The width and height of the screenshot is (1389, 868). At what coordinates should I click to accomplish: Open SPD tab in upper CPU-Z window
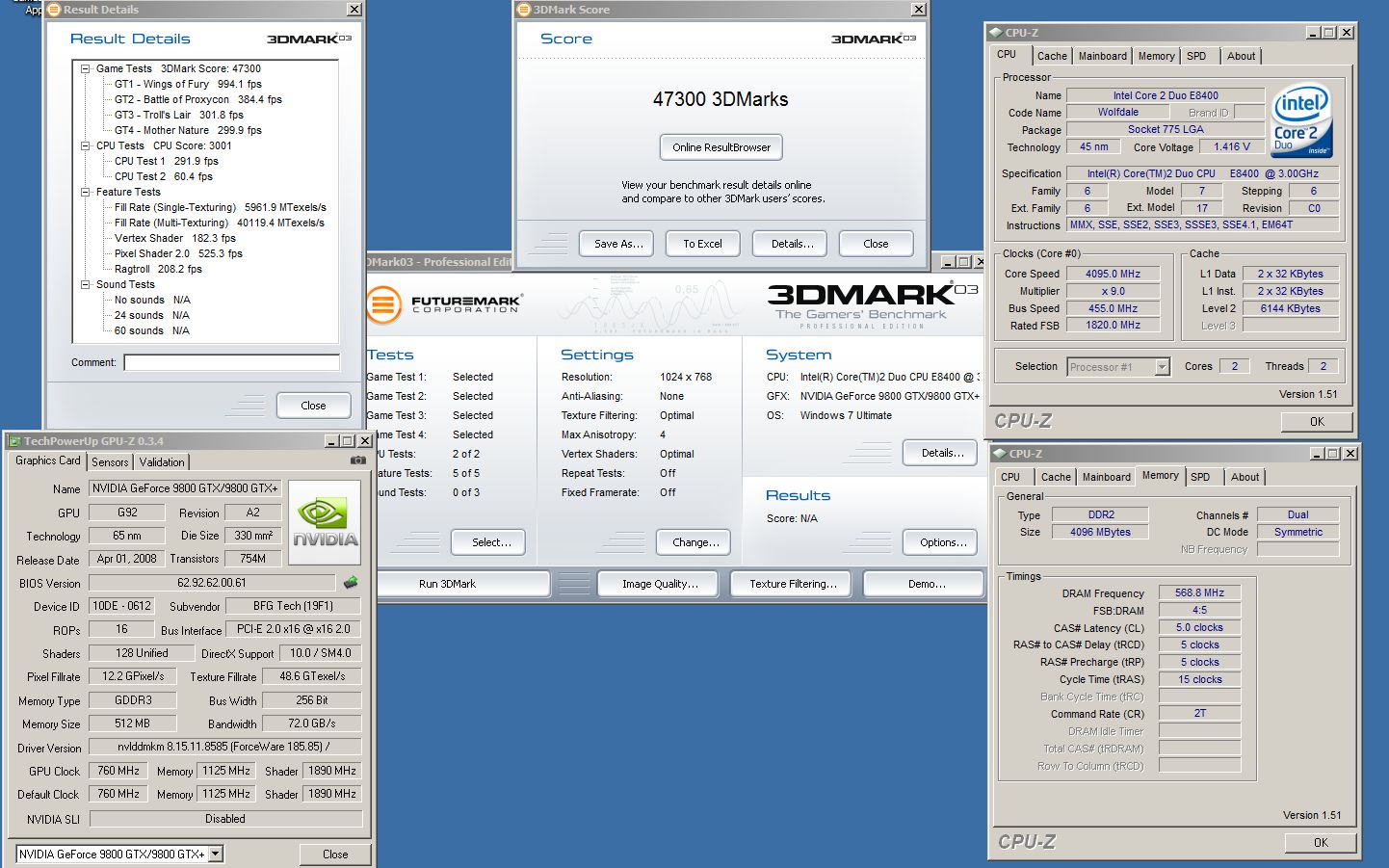click(1196, 56)
